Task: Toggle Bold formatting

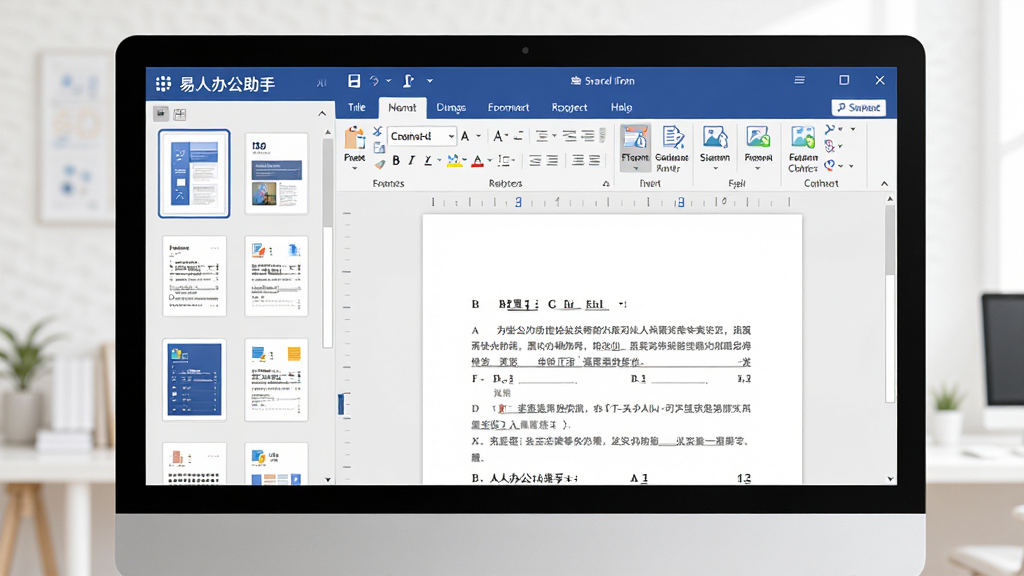Action: [x=396, y=161]
